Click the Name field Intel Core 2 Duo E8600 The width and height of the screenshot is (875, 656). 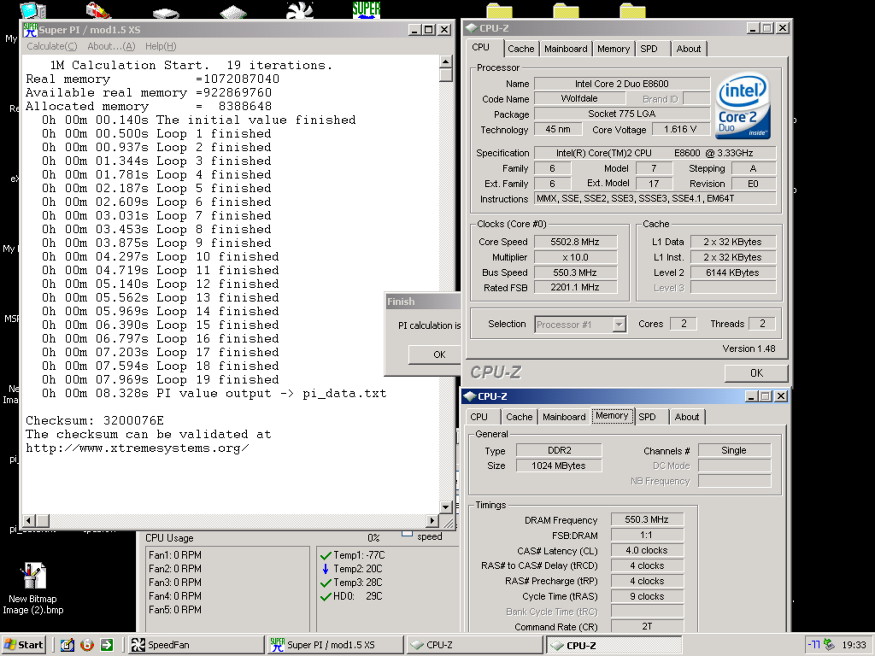tap(622, 84)
